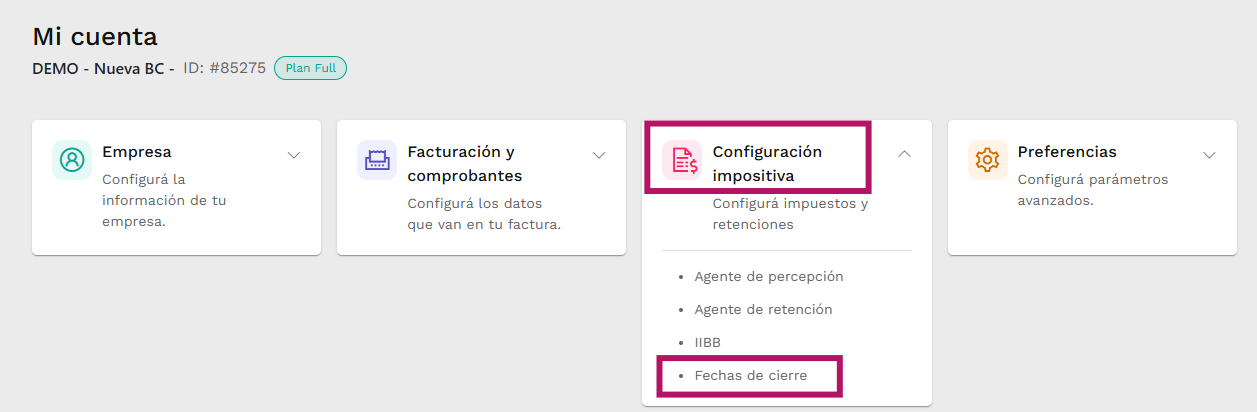
Task: Select the IIBB option
Action: coord(707,342)
